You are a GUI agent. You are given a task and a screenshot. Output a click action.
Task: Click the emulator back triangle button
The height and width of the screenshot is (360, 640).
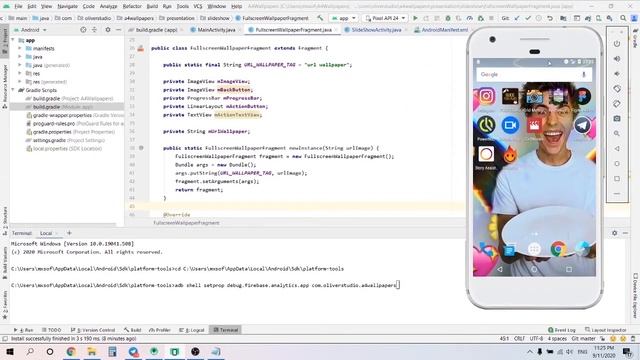617,149
